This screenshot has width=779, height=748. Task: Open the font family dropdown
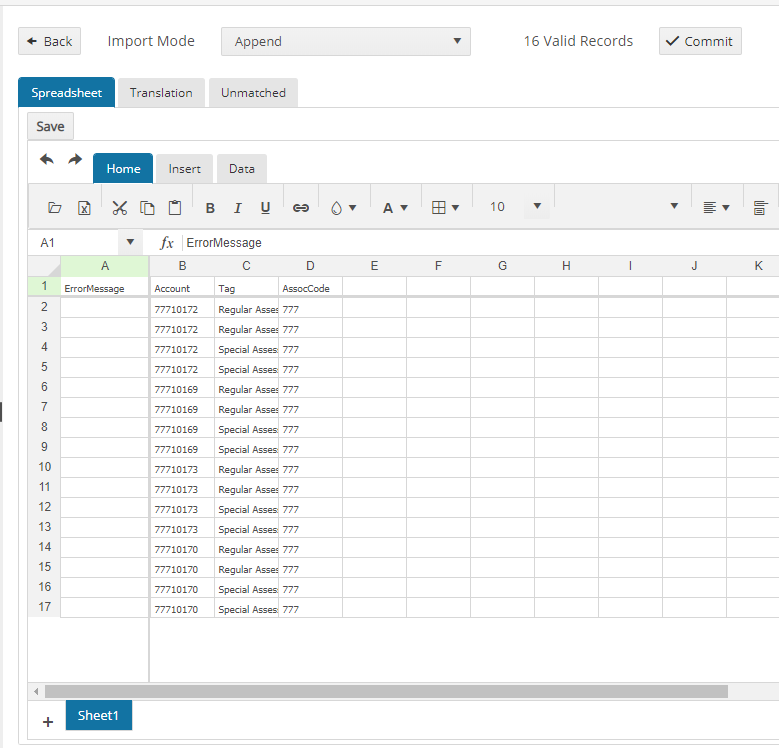pos(674,206)
